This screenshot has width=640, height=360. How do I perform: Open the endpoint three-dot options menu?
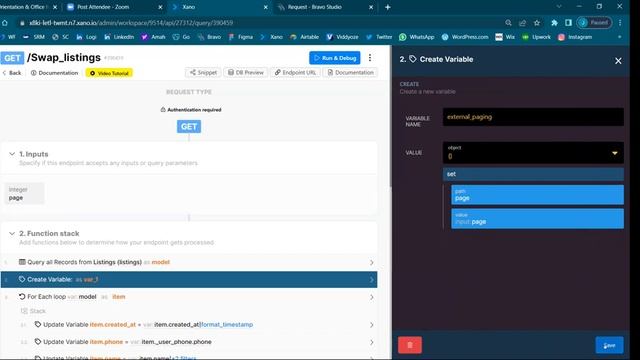[370, 58]
